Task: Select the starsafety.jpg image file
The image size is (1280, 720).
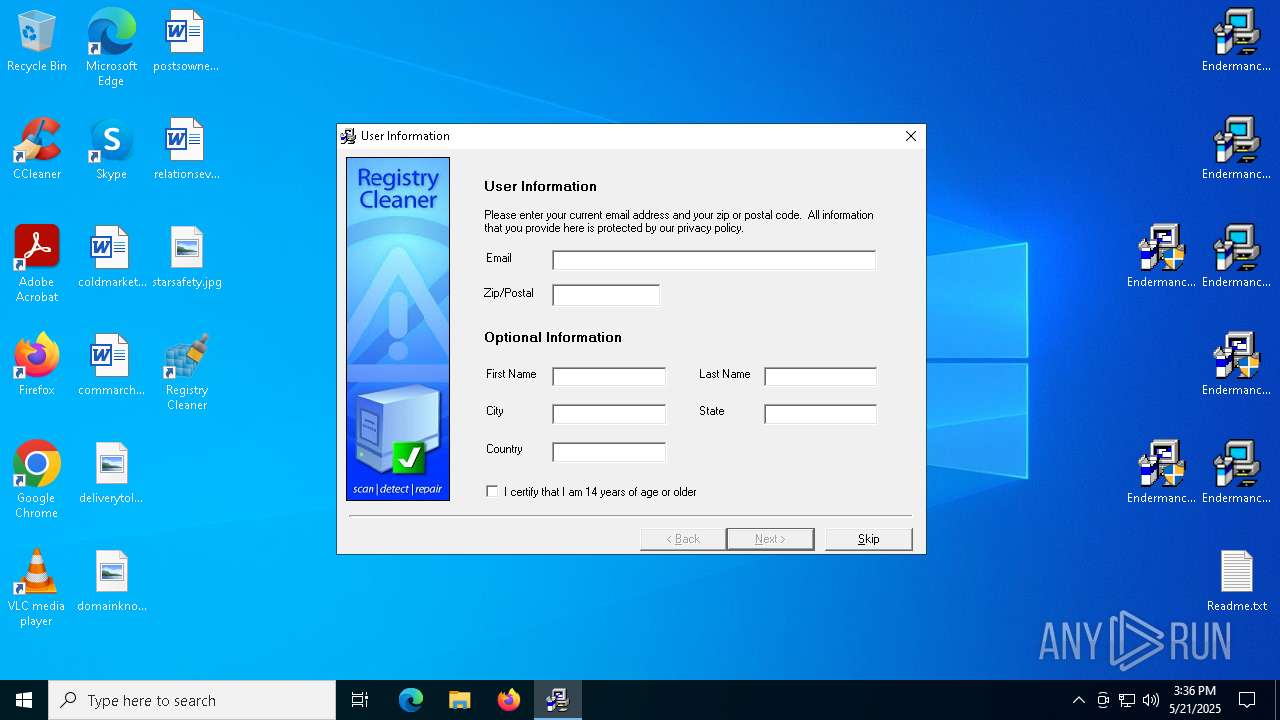Action: pyautogui.click(x=186, y=258)
